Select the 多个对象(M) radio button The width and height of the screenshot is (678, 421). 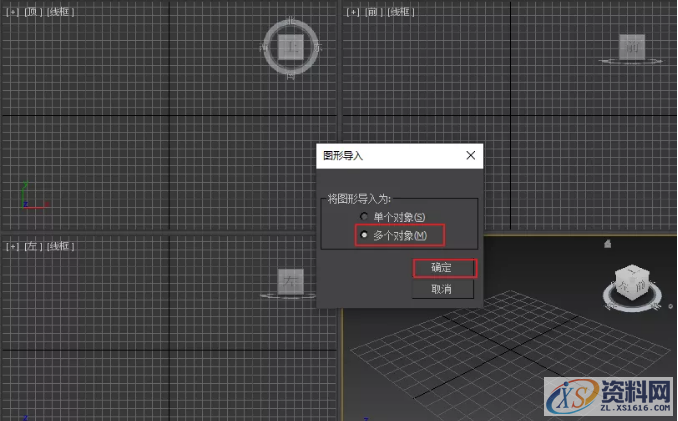coord(364,235)
